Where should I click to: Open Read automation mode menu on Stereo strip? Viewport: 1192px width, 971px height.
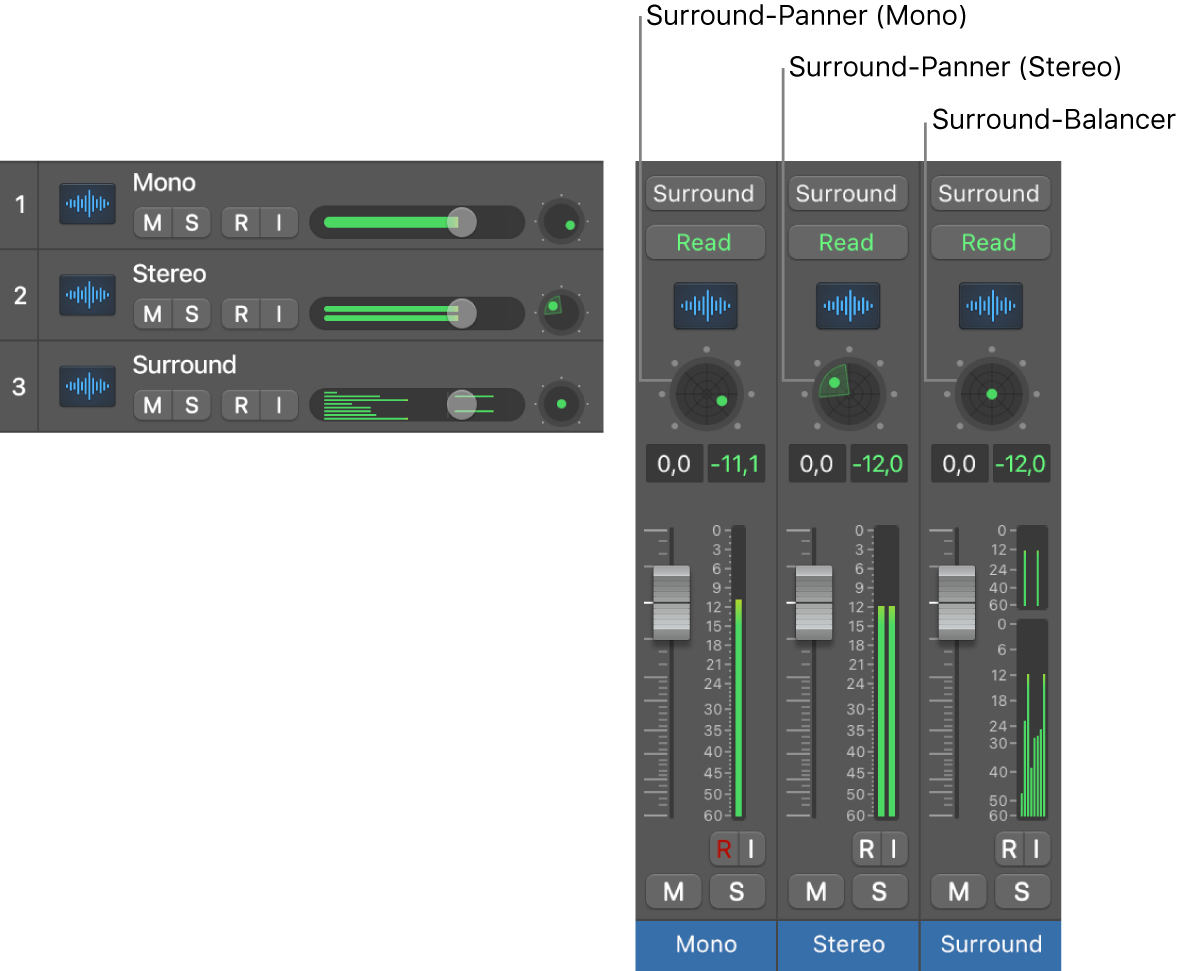point(848,243)
